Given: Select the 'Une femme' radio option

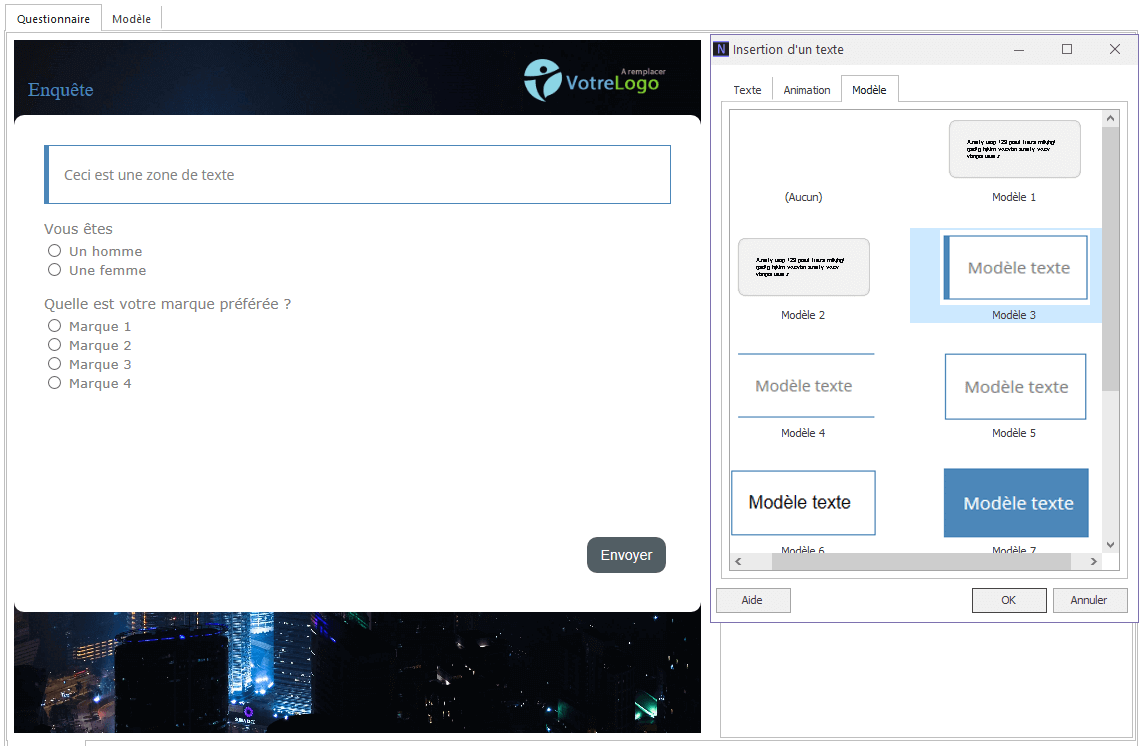Looking at the screenshot, I should [x=55, y=270].
